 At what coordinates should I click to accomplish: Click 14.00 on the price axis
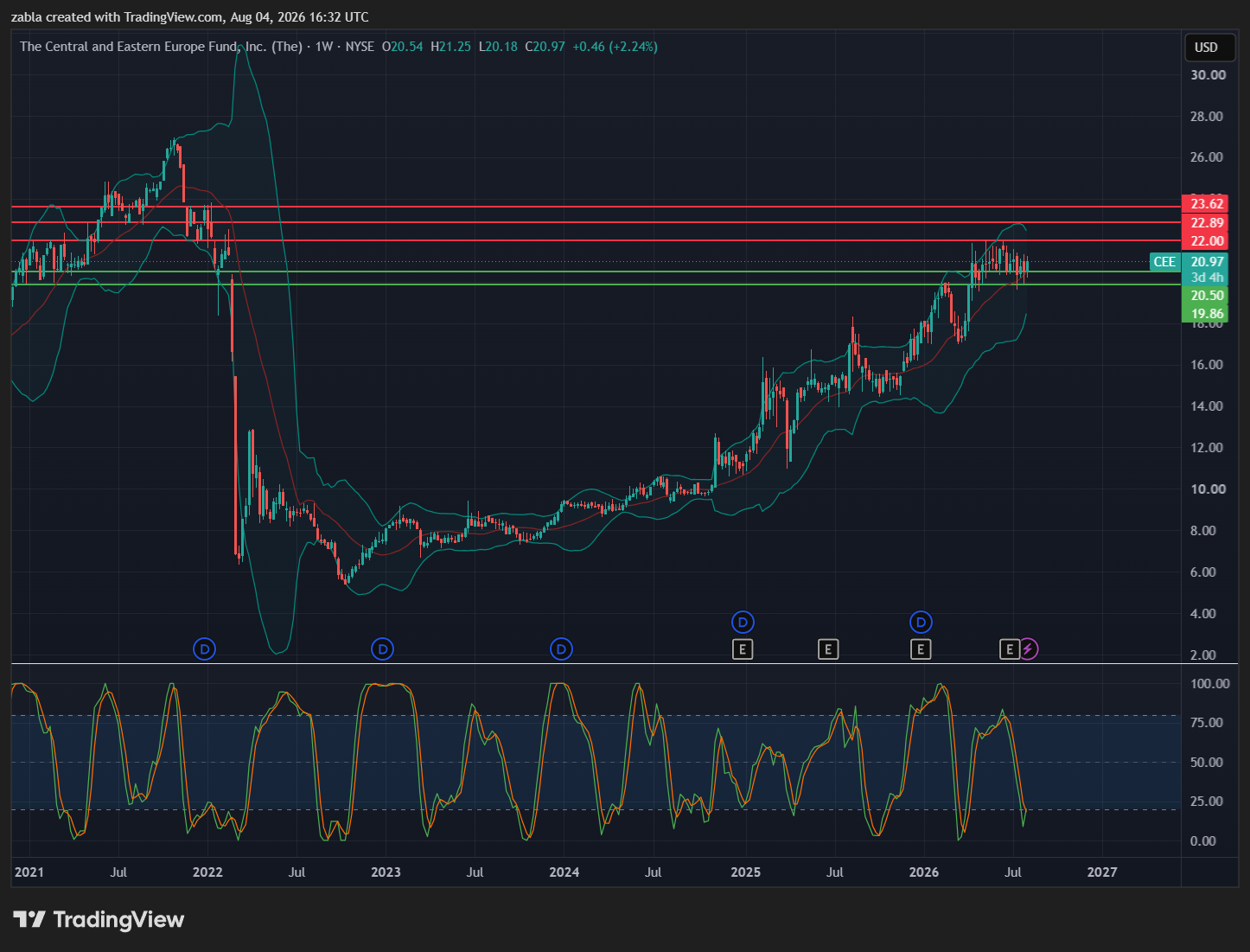(x=1208, y=406)
